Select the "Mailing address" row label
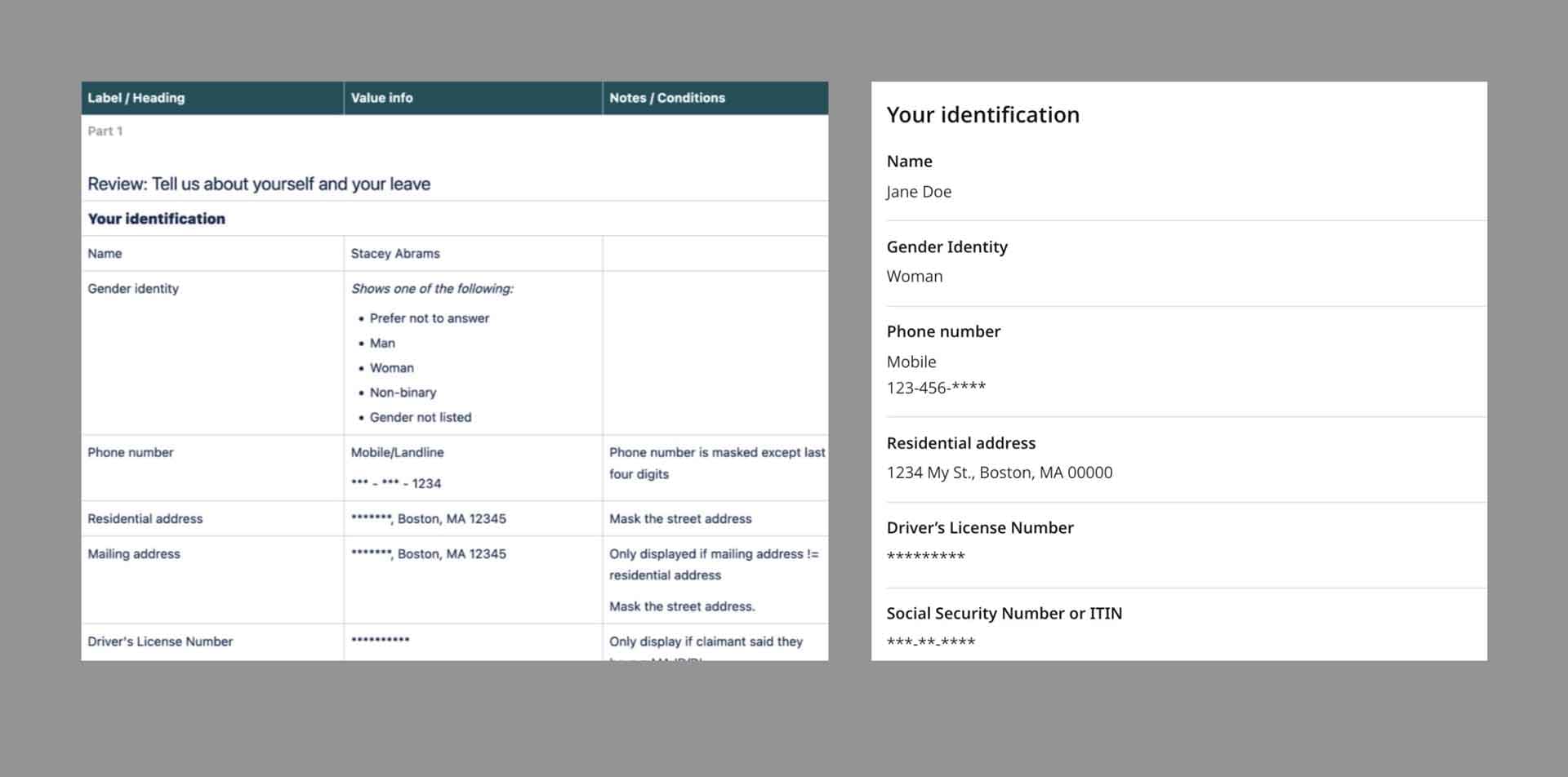1568x777 pixels. 134,553
